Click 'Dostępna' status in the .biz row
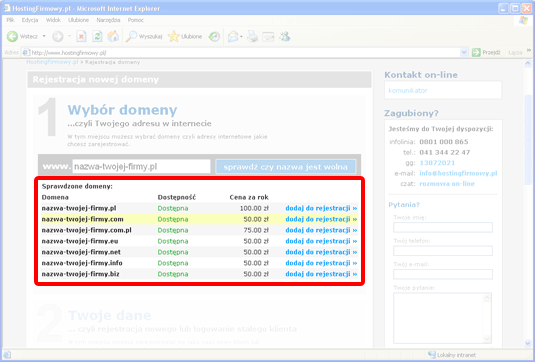This screenshot has height=362, width=535. tap(173, 274)
